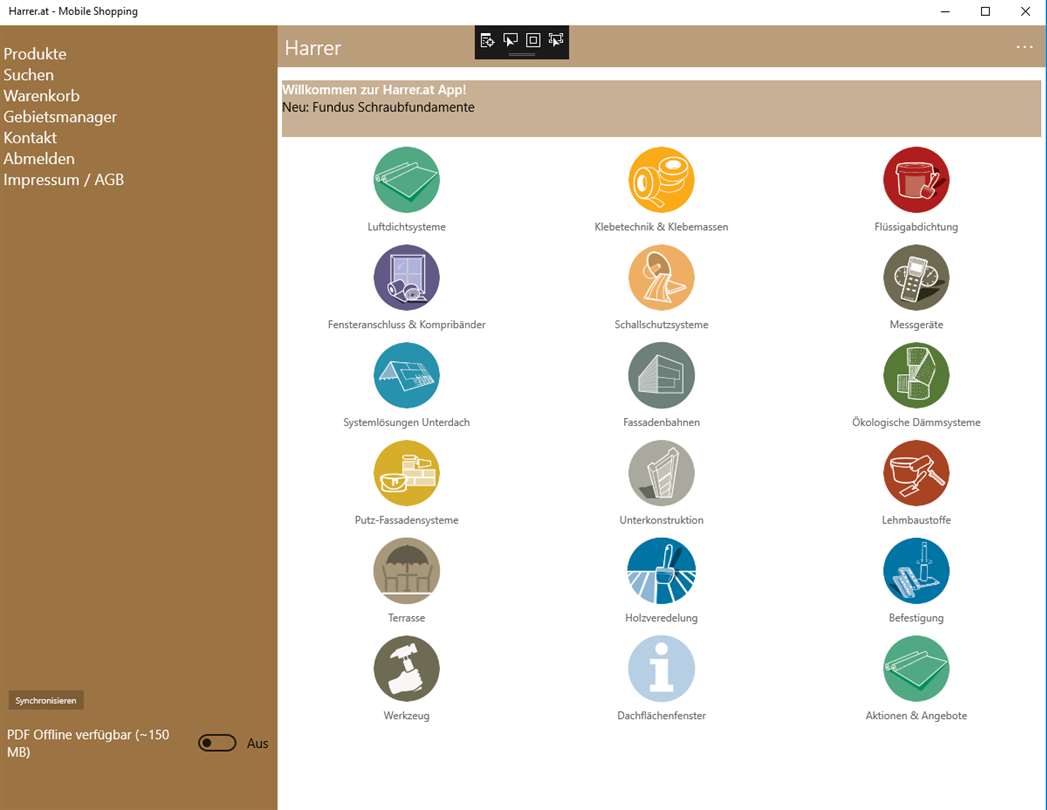Screen dimensions: 1047x810
Task: Select Gebietsmanager in the sidebar
Action: pyautogui.click(x=60, y=117)
